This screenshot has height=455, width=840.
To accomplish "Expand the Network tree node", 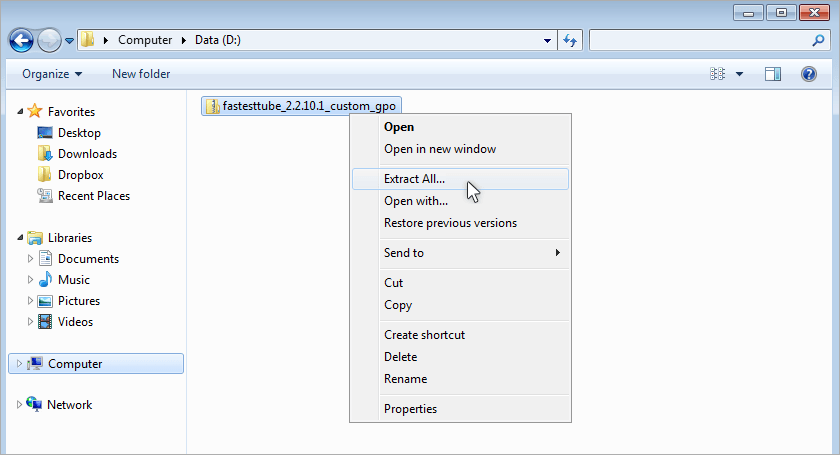I will [20, 405].
